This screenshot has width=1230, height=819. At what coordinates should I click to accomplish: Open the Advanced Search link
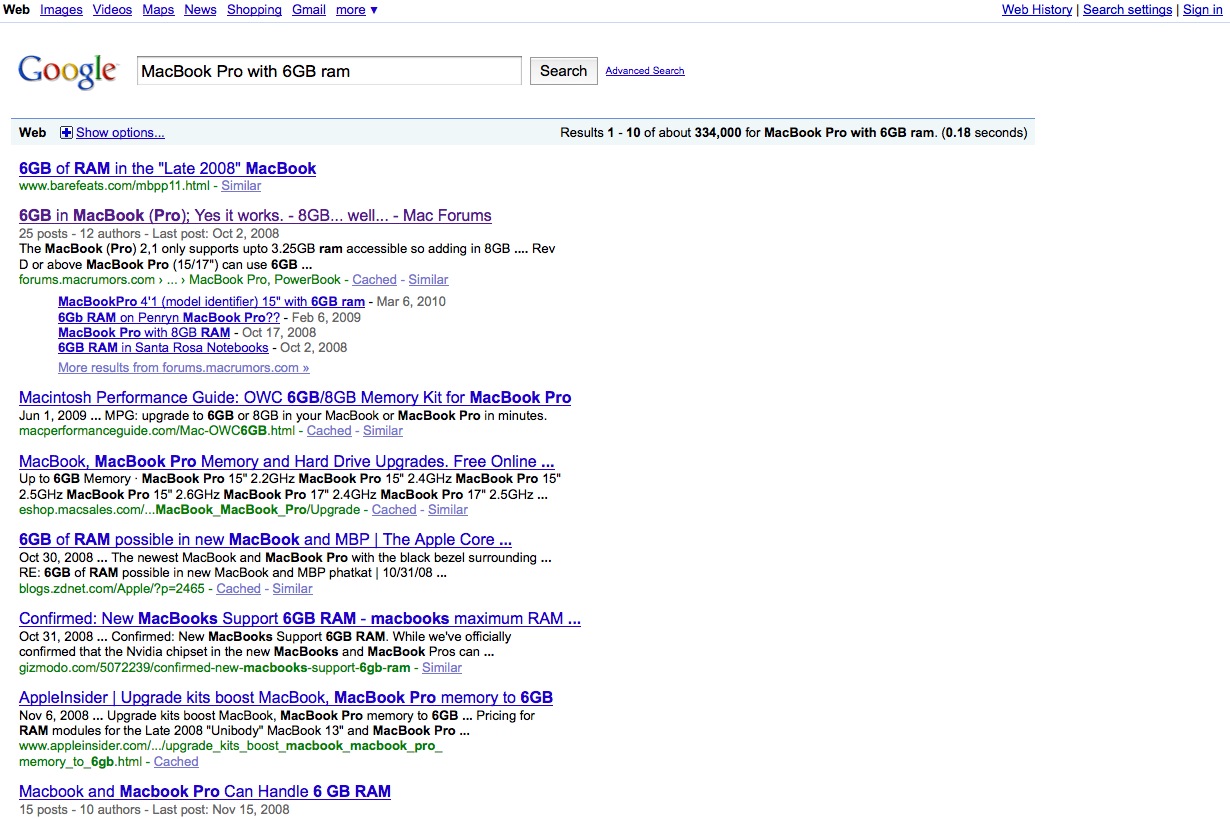(645, 71)
